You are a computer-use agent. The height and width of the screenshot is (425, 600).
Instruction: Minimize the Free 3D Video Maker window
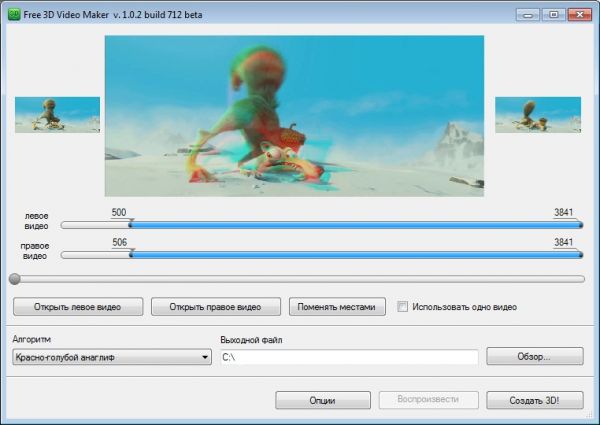click(x=528, y=15)
